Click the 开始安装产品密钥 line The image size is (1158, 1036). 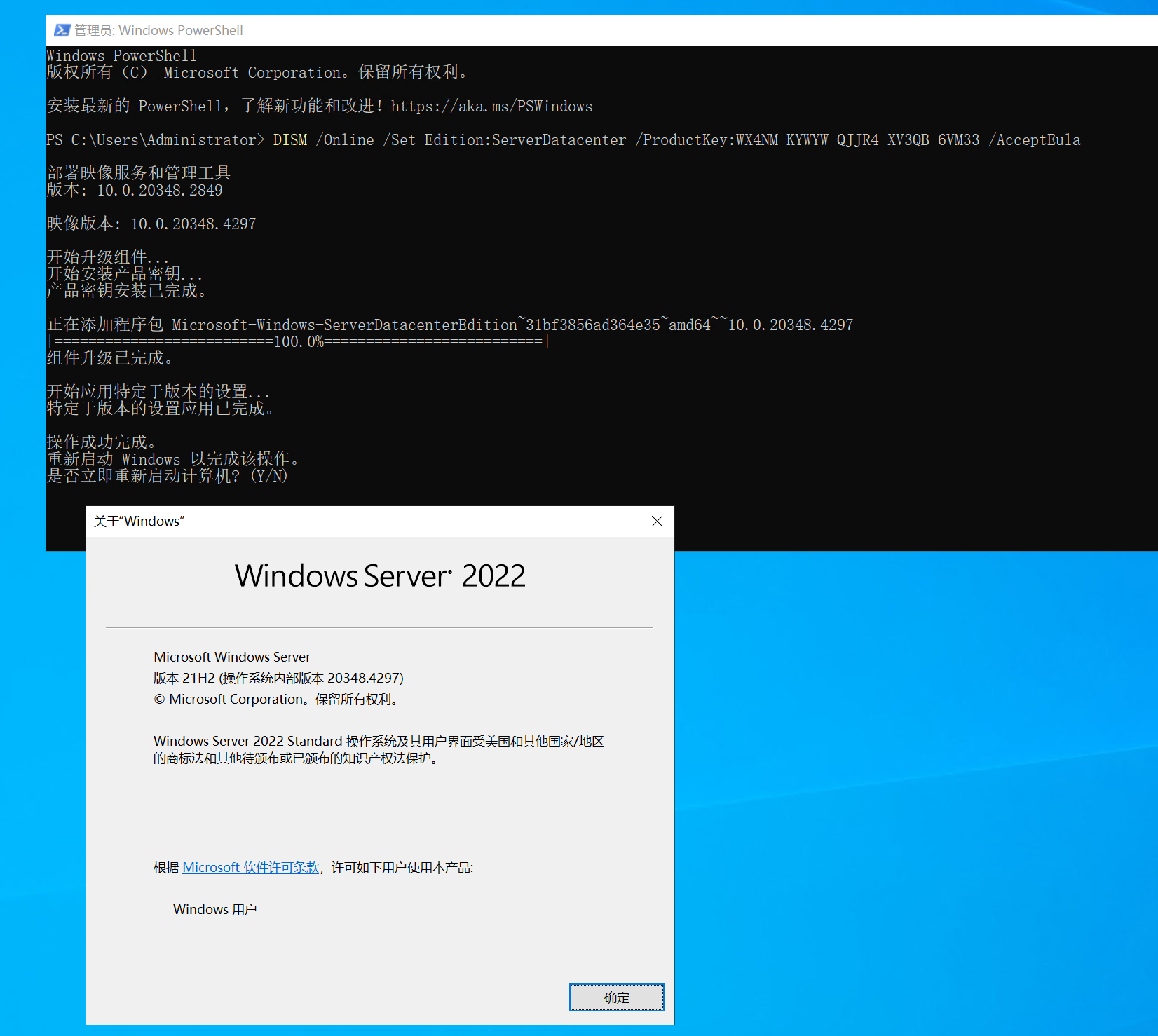(x=125, y=274)
